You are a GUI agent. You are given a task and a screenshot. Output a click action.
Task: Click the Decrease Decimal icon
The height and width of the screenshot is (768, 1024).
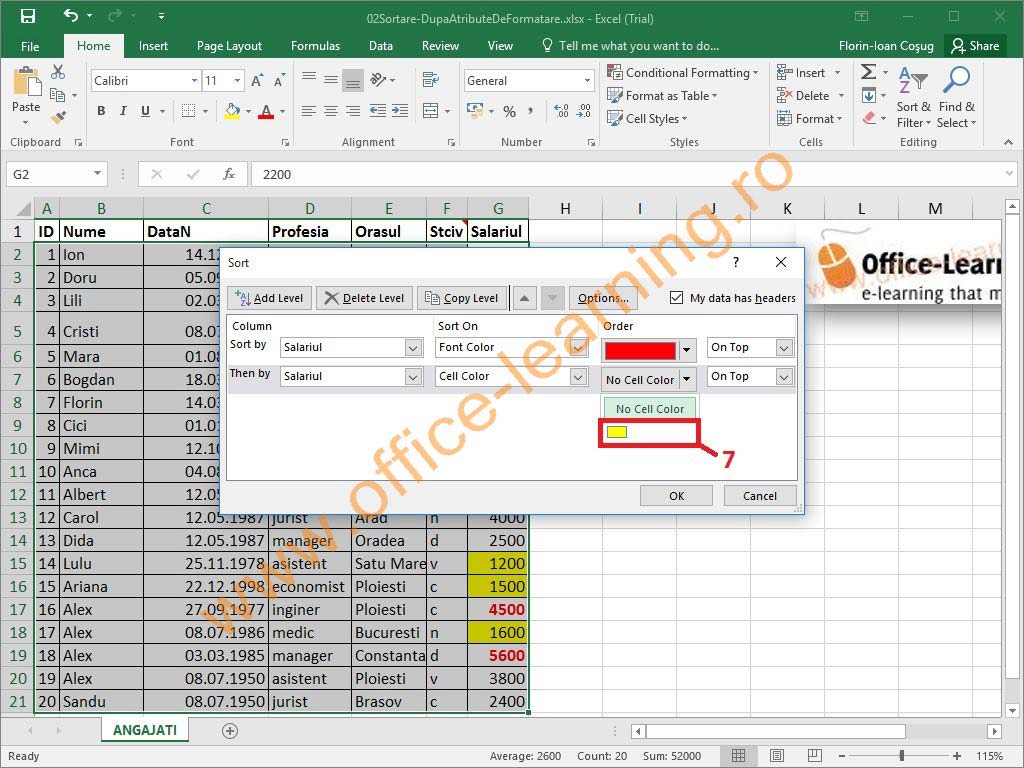pos(584,111)
